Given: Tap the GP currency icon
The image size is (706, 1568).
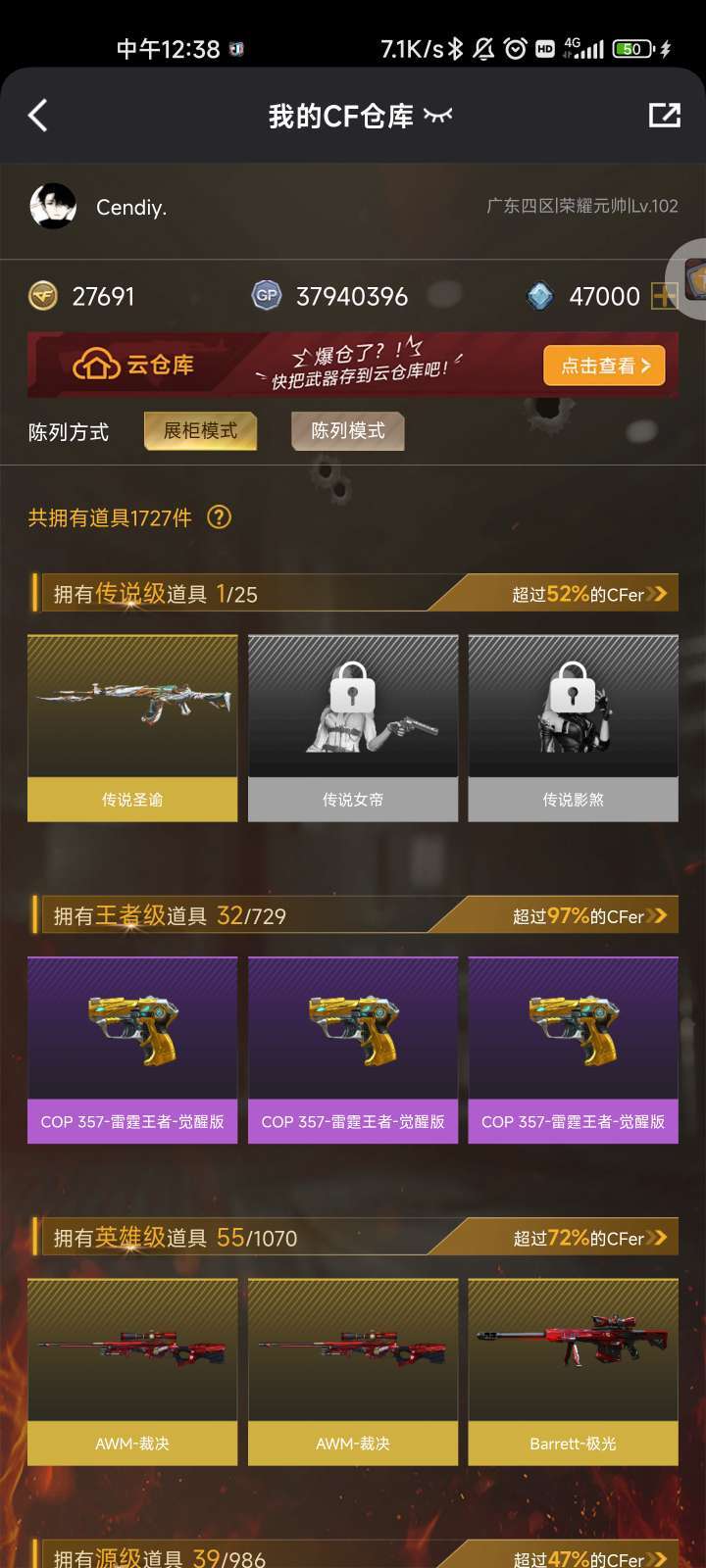Looking at the screenshot, I should click(267, 295).
